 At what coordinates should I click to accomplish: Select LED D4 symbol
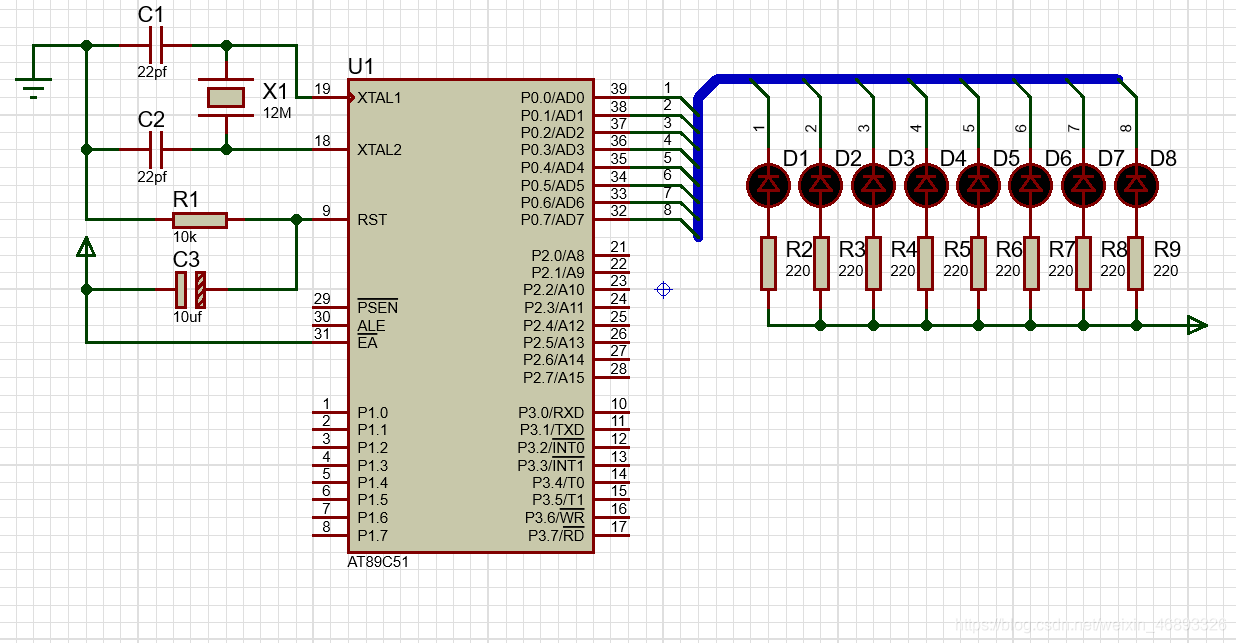[x=925, y=184]
